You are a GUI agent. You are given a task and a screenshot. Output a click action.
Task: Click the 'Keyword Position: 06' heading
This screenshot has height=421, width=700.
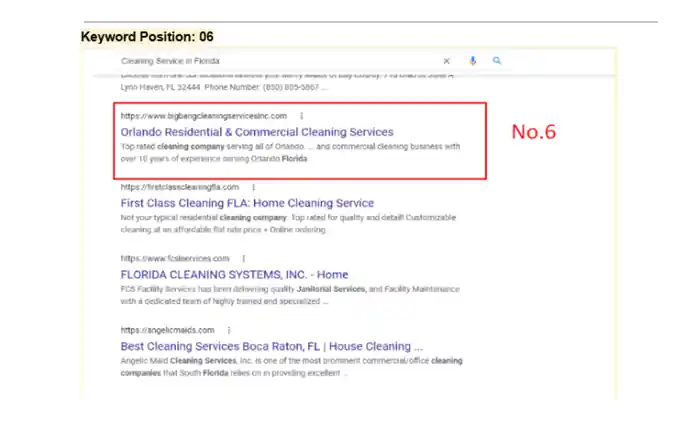[x=147, y=37]
